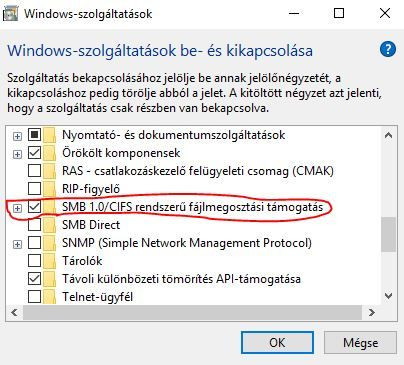The height and width of the screenshot is (365, 404).
Task: Enable the Telnet-ügyfél checkbox
Action: (x=34, y=296)
